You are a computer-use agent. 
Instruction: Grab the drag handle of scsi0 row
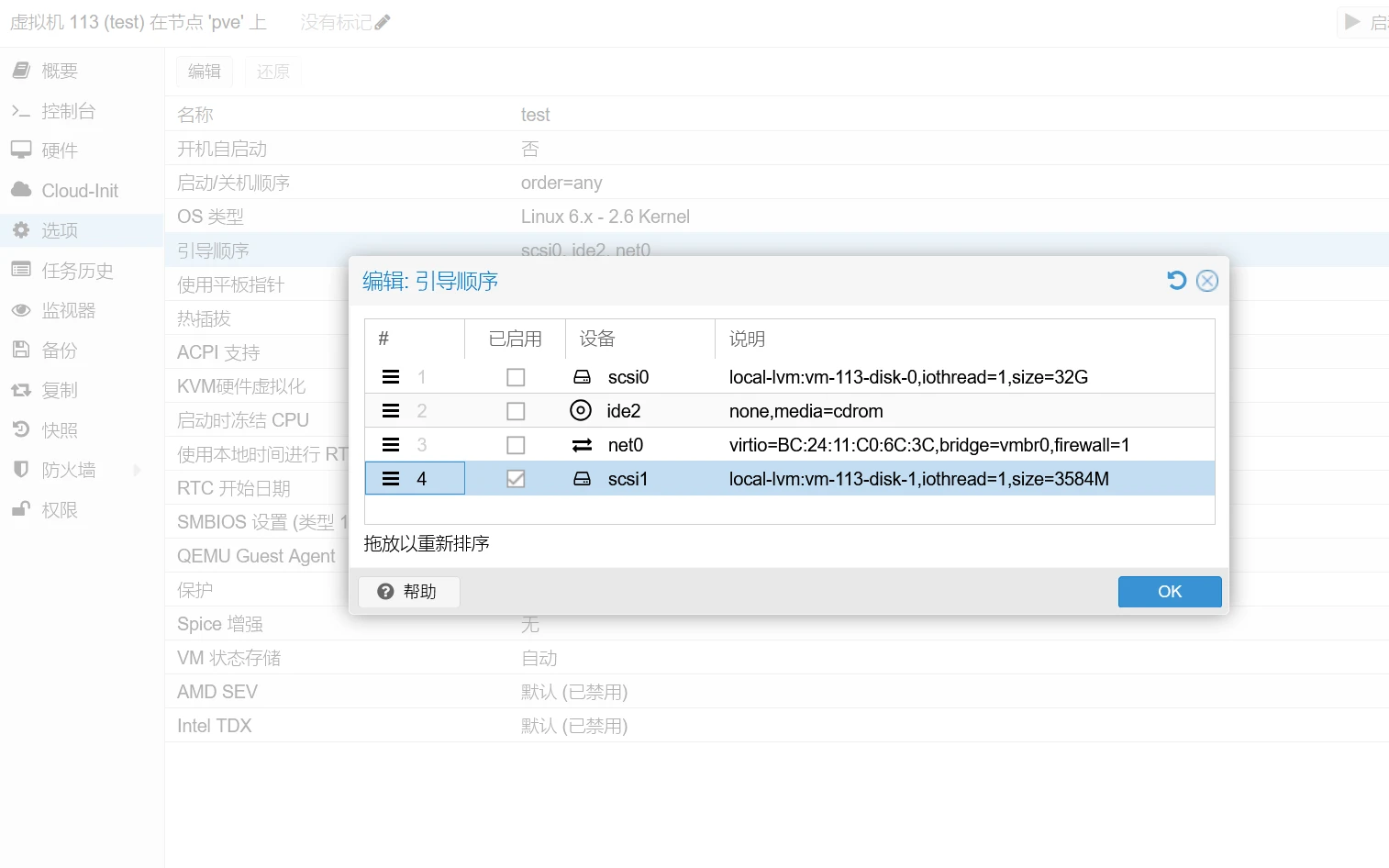(x=391, y=377)
